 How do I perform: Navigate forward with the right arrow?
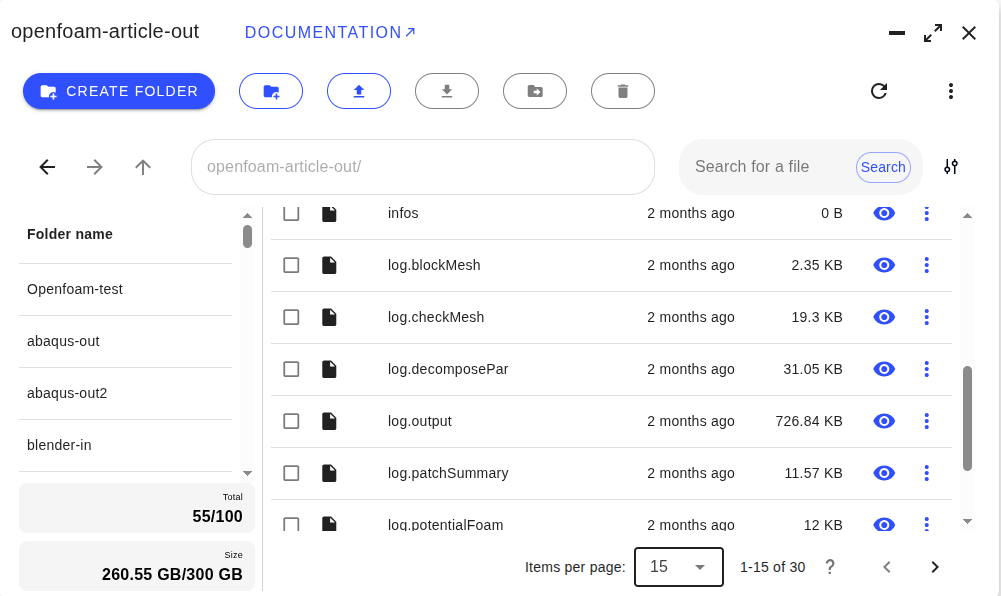(x=94, y=167)
